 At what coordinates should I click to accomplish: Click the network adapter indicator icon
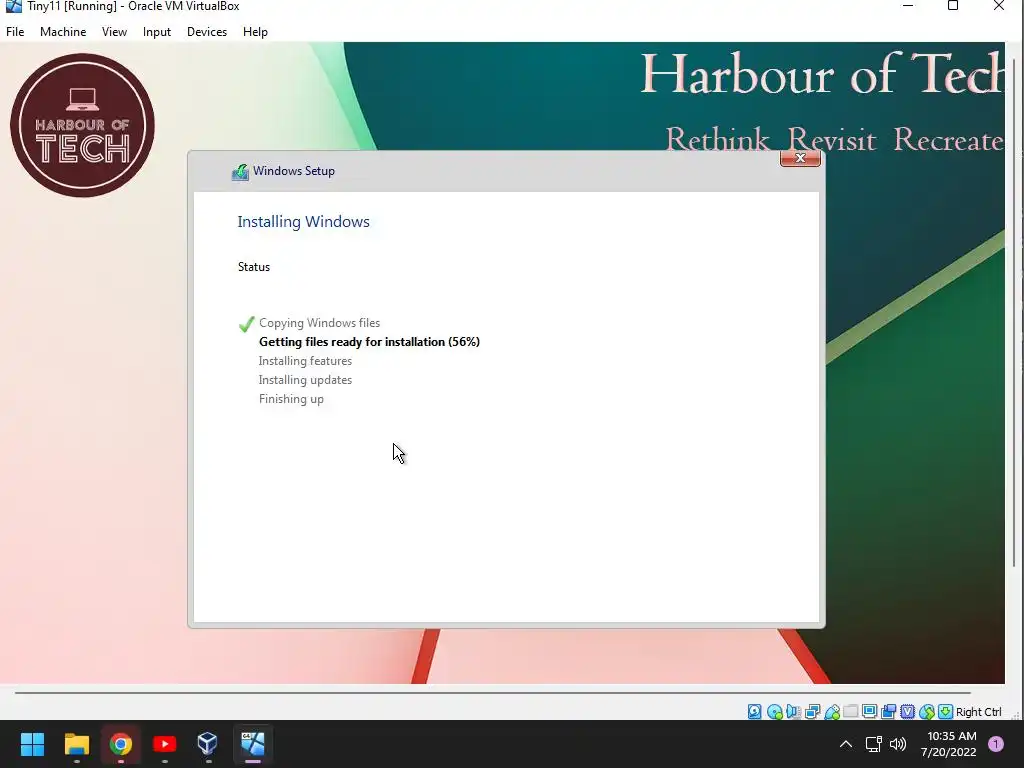pyautogui.click(x=812, y=712)
